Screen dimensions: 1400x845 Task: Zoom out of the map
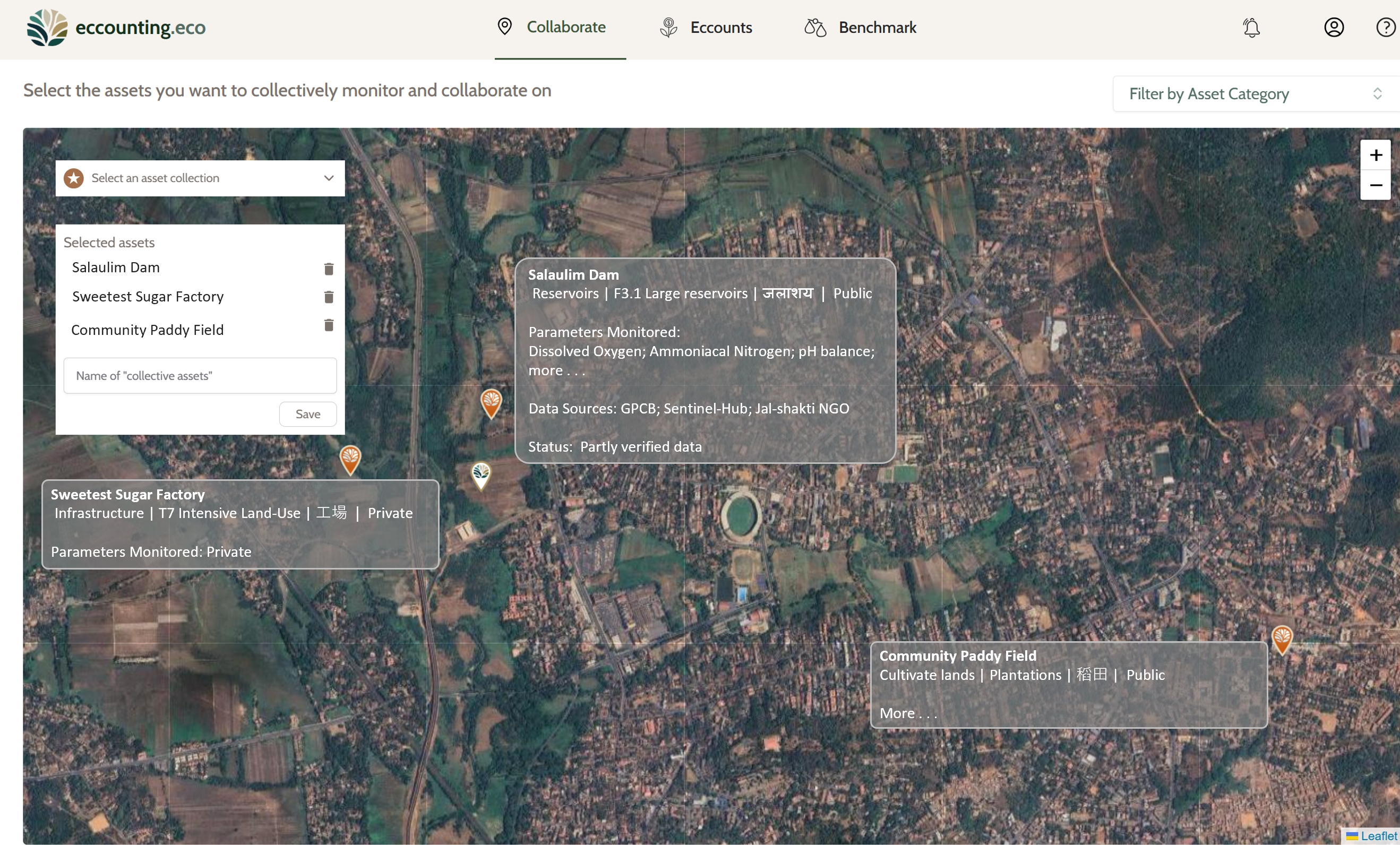pyautogui.click(x=1375, y=185)
